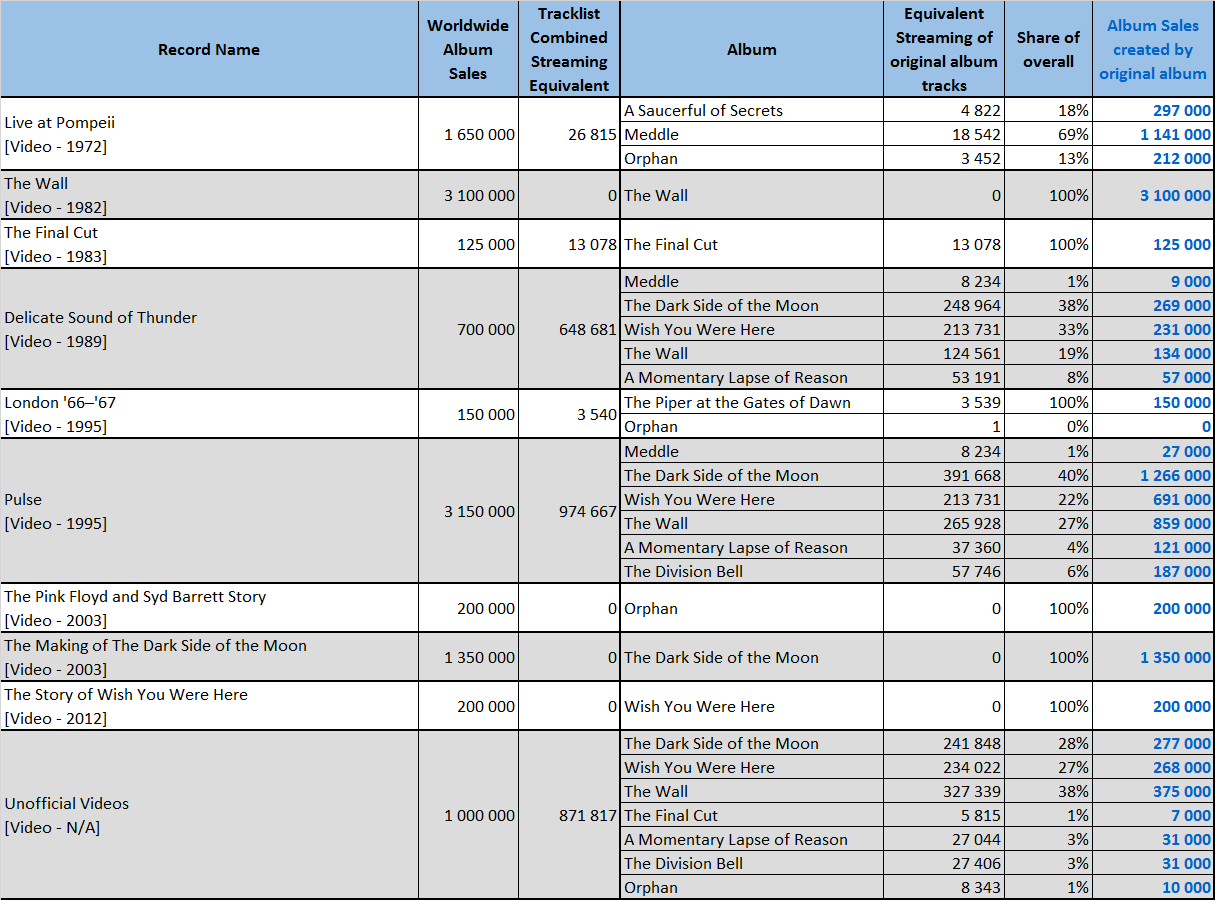Click the 3 540 streaming equivalent cell

coord(569,414)
